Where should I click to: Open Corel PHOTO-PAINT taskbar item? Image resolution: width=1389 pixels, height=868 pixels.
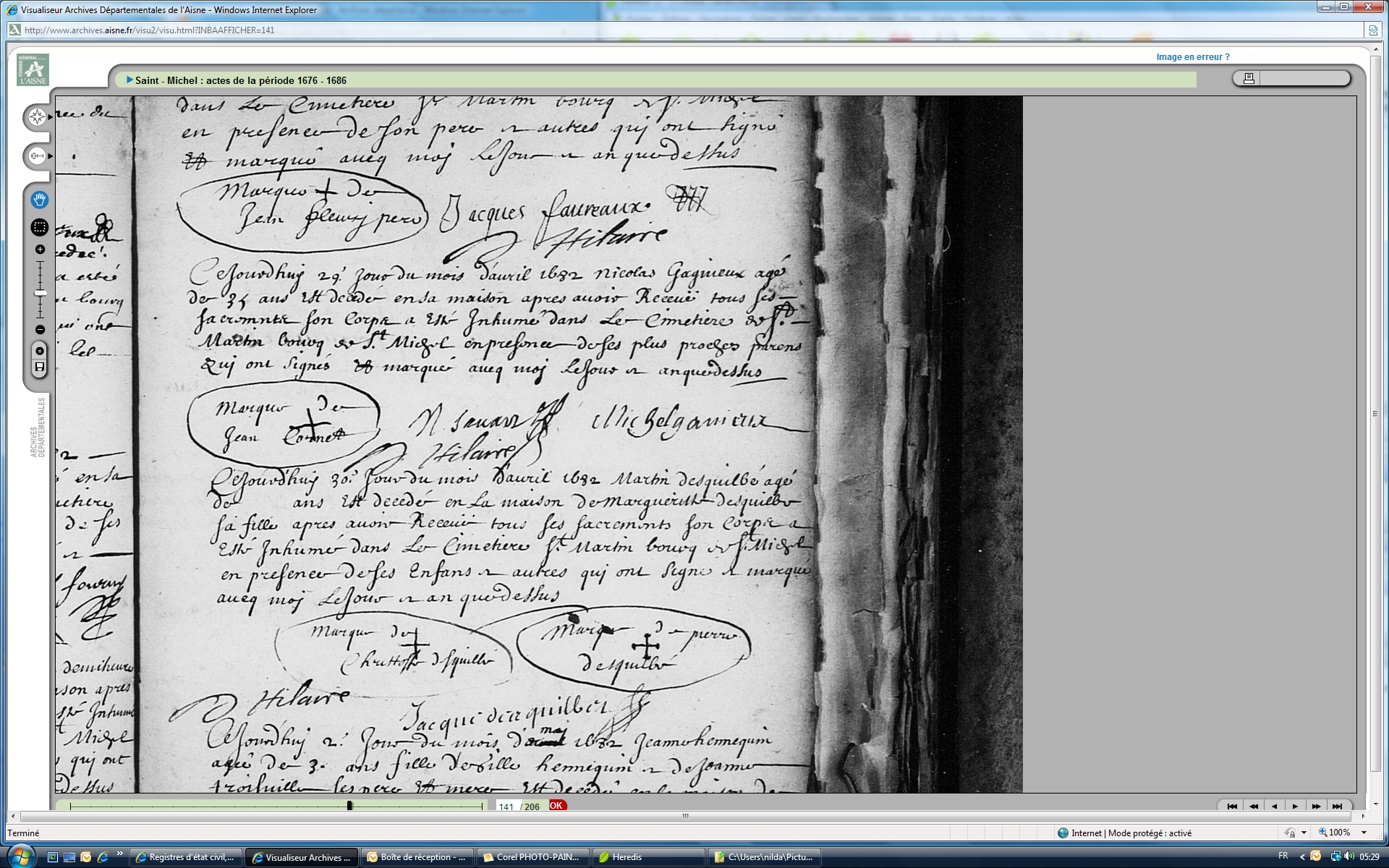coord(533,857)
